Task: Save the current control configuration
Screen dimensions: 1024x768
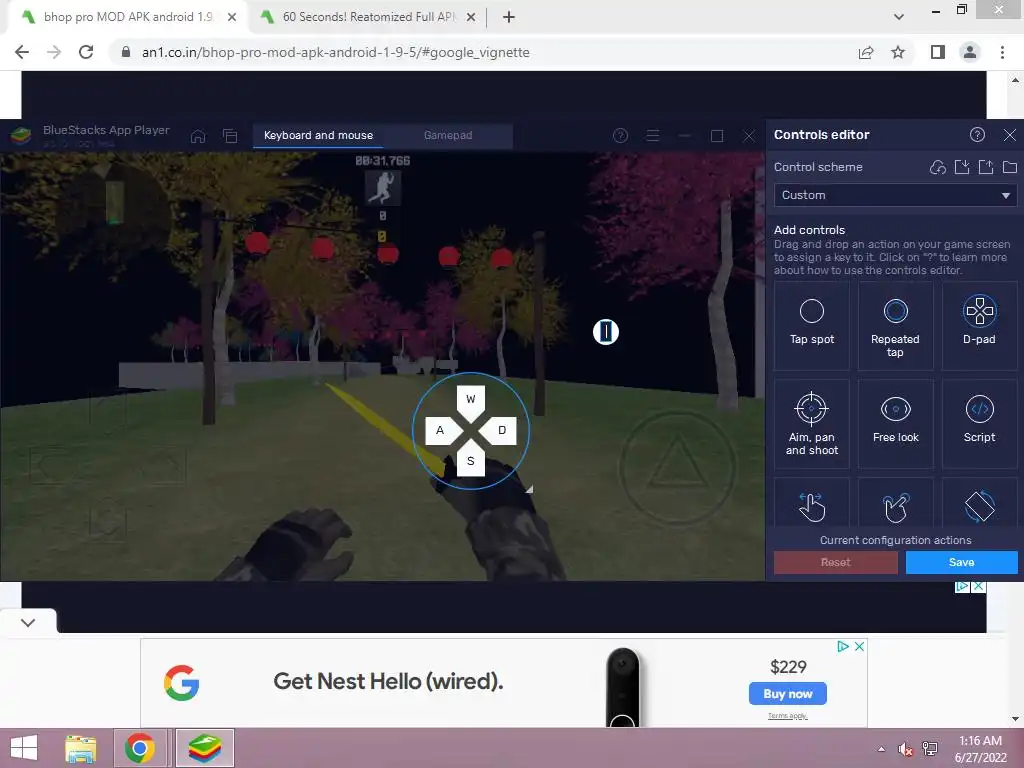Action: 961,562
